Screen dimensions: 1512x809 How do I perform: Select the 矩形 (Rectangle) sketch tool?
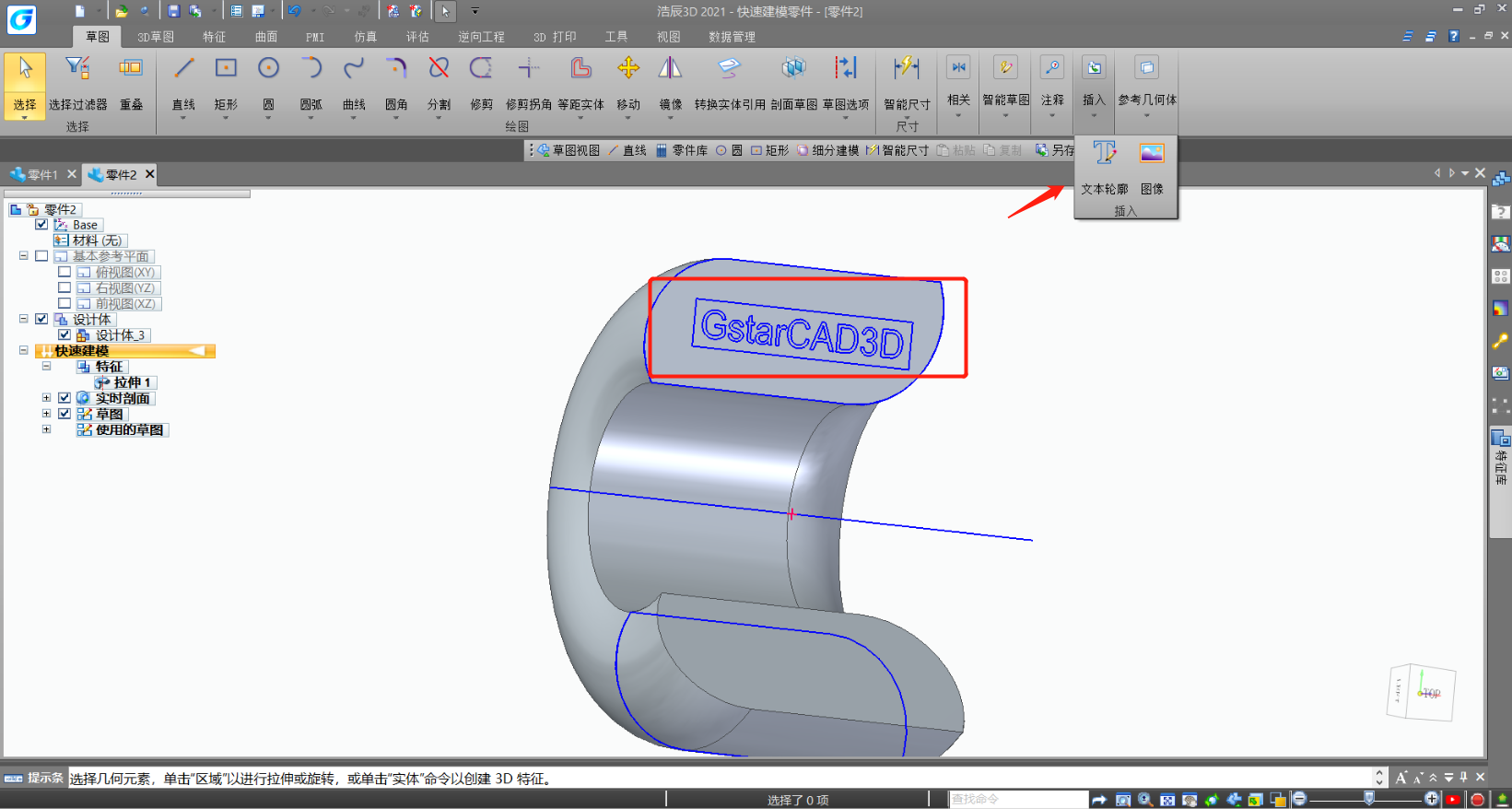click(226, 69)
